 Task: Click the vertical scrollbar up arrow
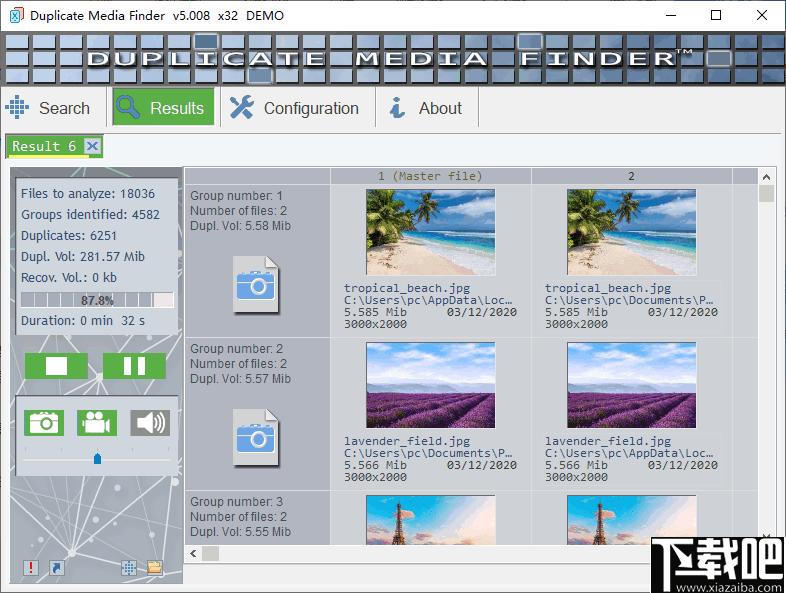tap(766, 177)
